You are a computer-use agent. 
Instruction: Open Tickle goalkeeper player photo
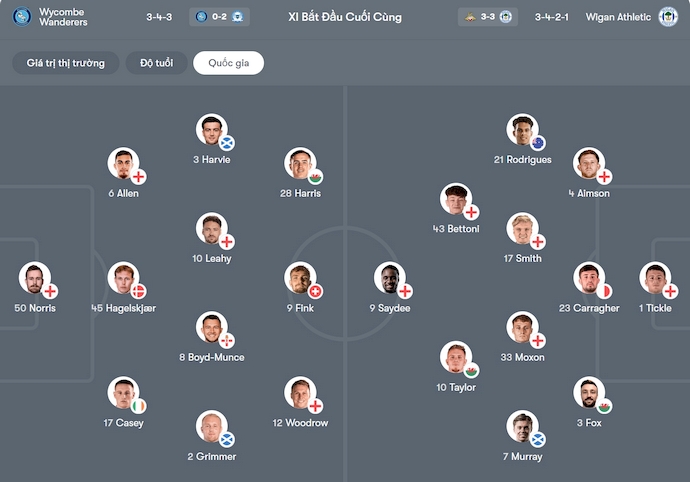click(x=655, y=279)
